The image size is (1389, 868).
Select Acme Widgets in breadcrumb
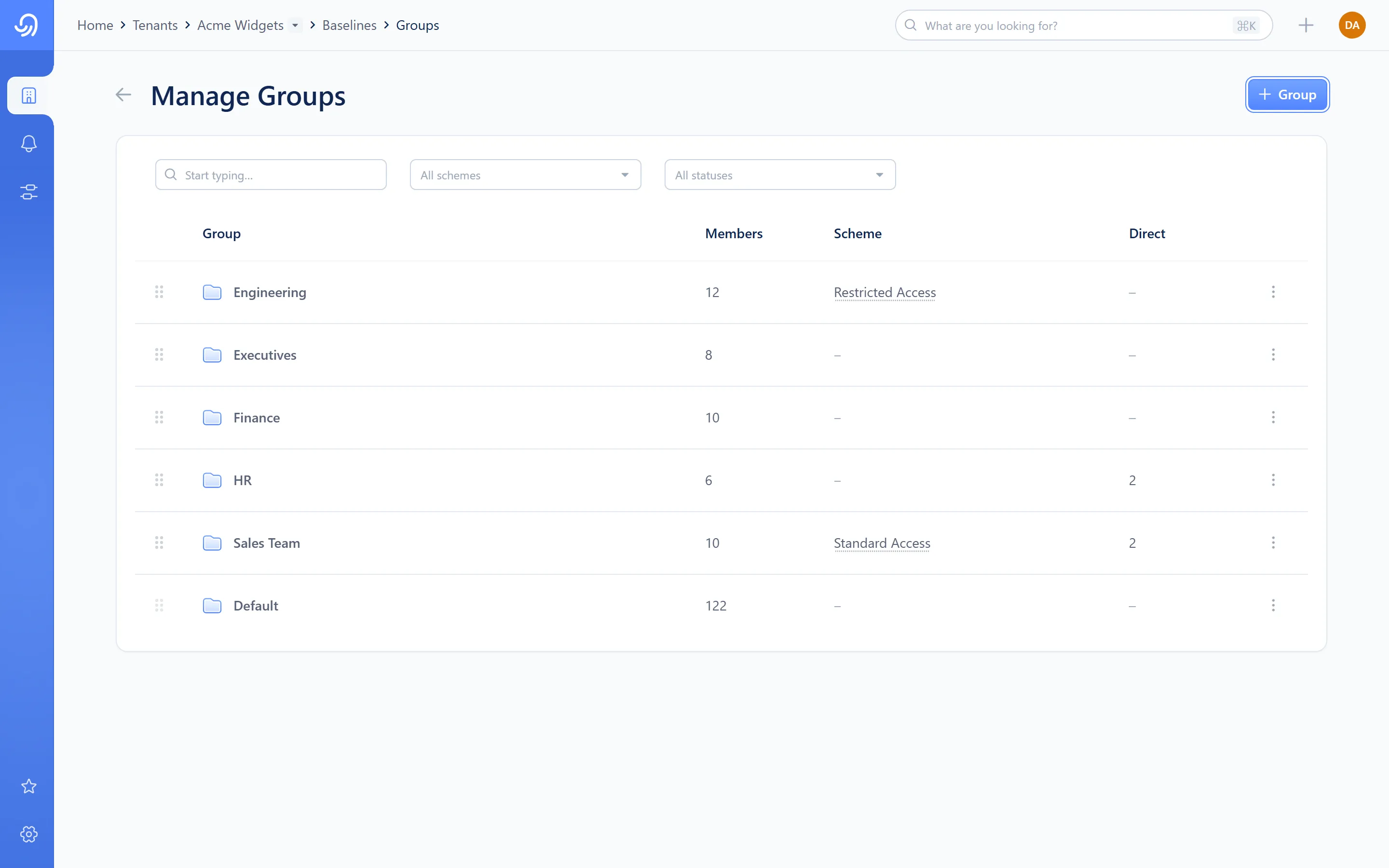(241, 25)
